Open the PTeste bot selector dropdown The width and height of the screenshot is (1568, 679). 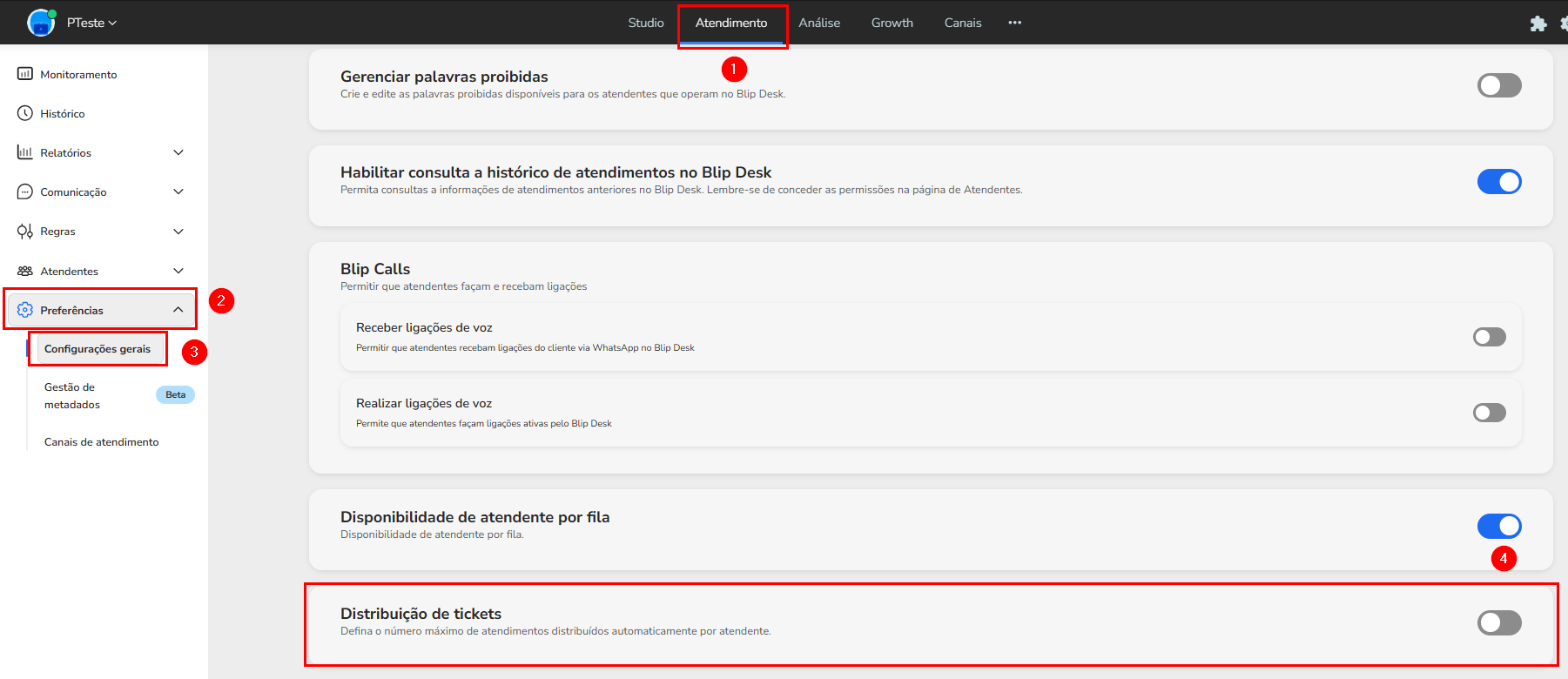(x=91, y=23)
